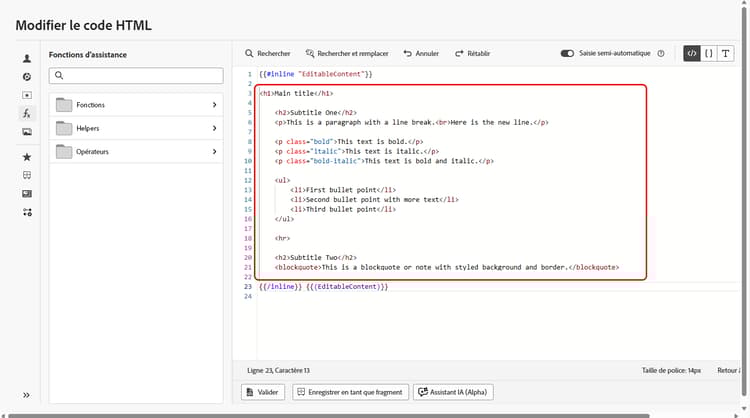Open the profile attributes icon in sidebar

tap(27, 58)
